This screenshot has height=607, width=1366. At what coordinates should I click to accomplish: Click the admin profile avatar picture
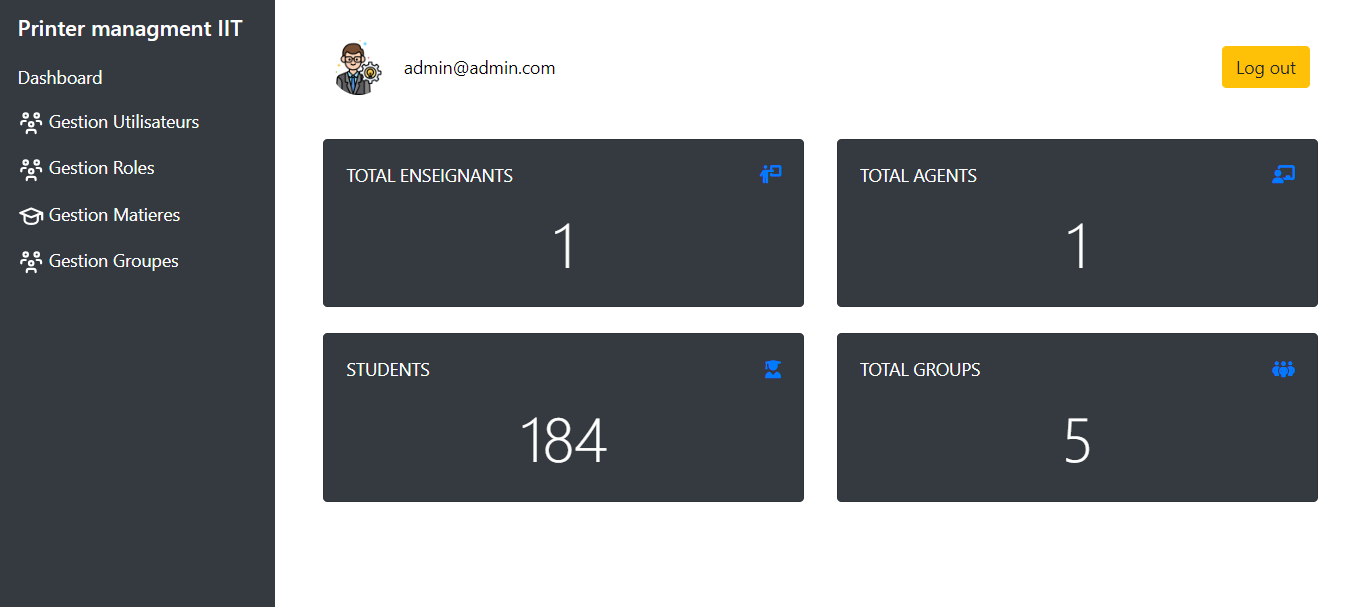point(357,69)
